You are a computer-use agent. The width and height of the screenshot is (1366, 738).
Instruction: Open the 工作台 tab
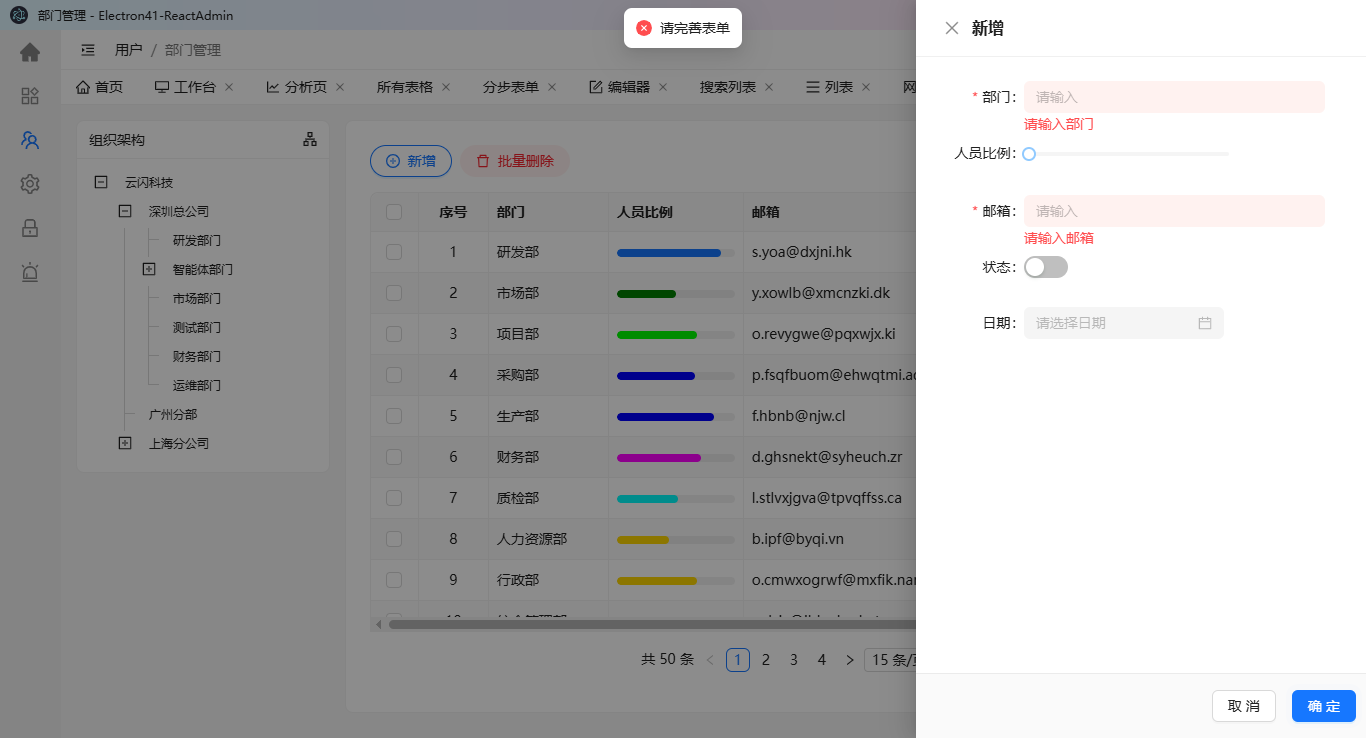[185, 87]
